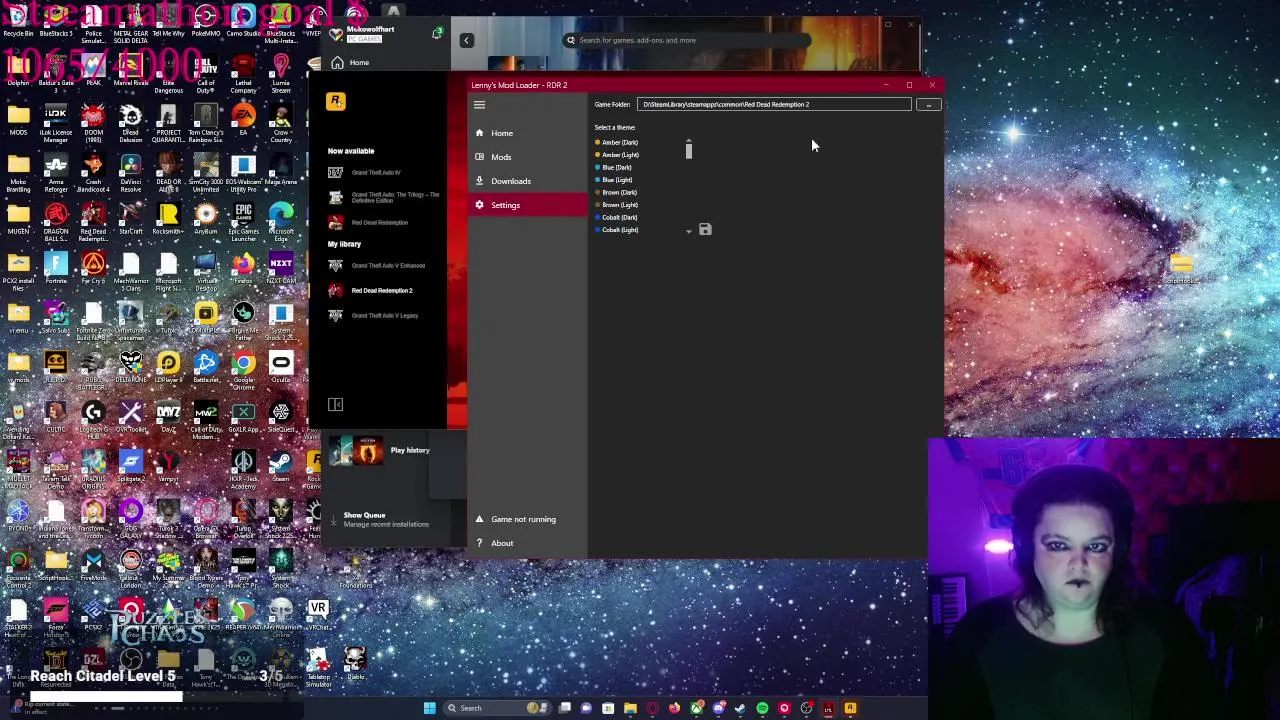Select the Epic Games Launcher desktop icon
1280x720 pixels.
(243, 220)
